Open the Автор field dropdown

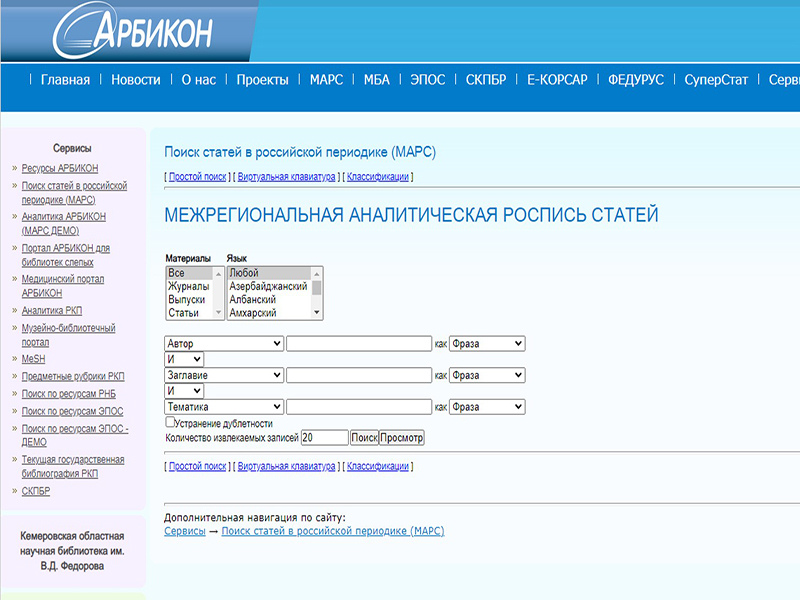224,344
